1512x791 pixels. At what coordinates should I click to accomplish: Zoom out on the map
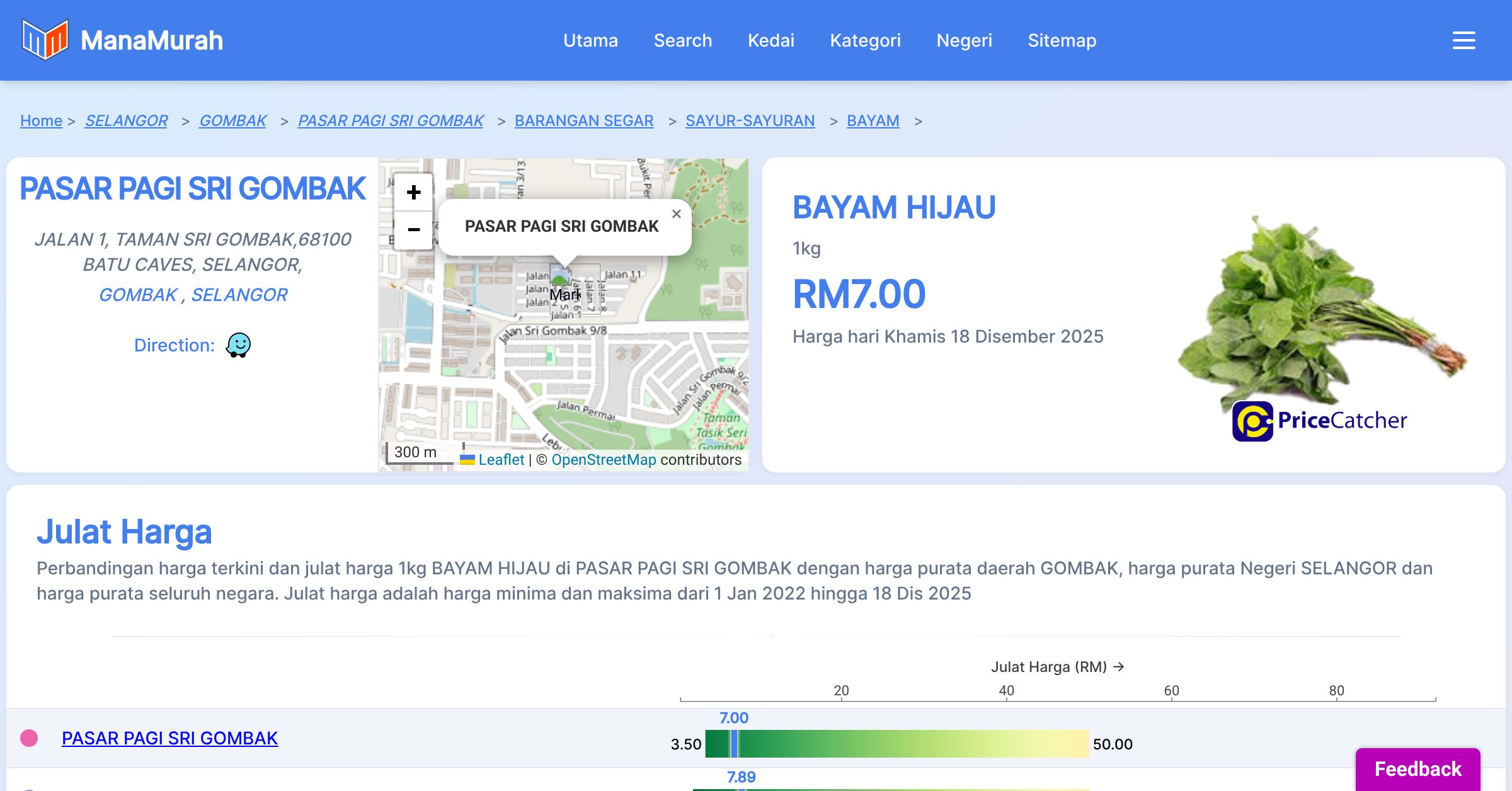tap(413, 230)
